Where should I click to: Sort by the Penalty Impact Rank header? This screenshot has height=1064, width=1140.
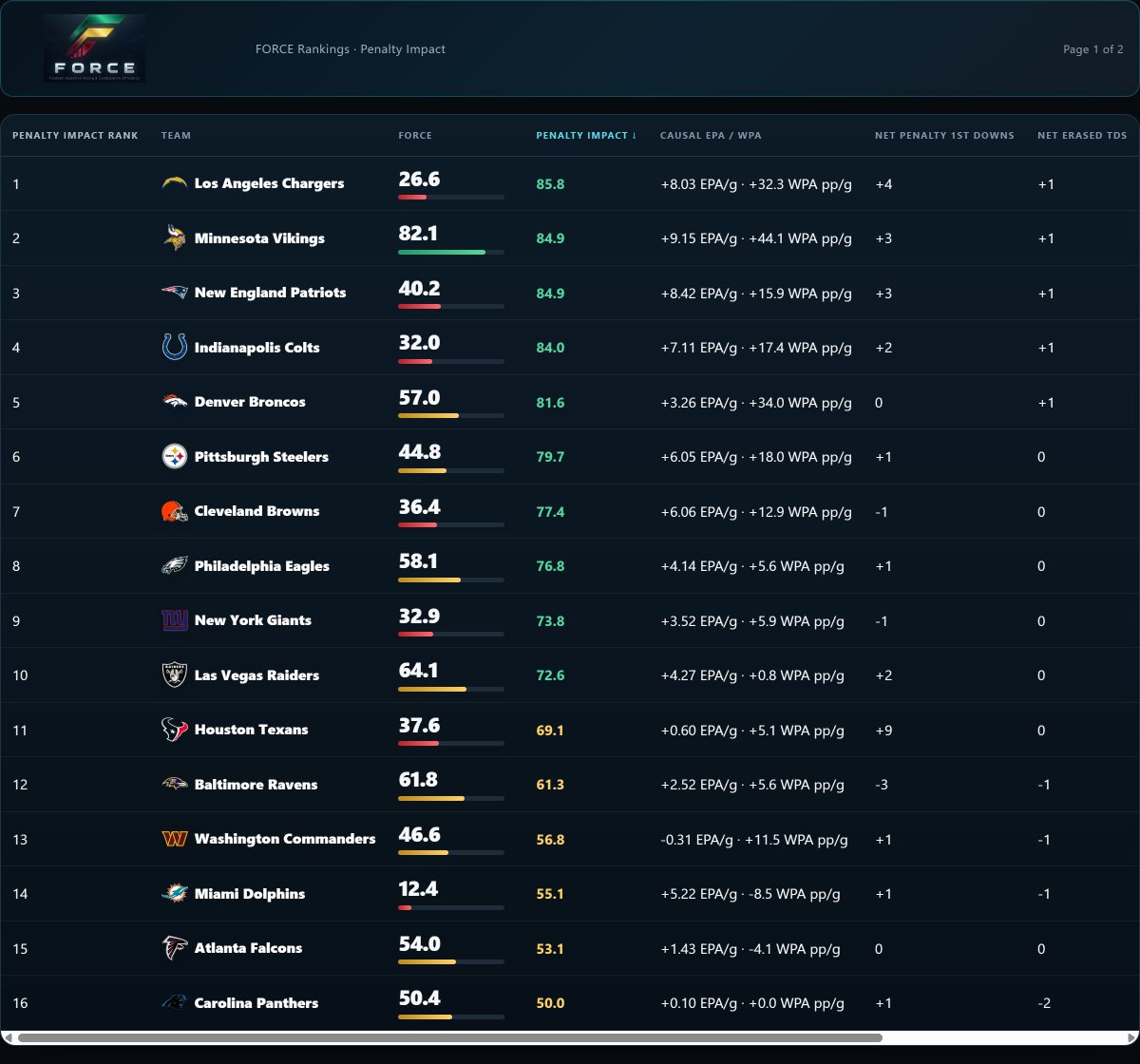pos(75,136)
